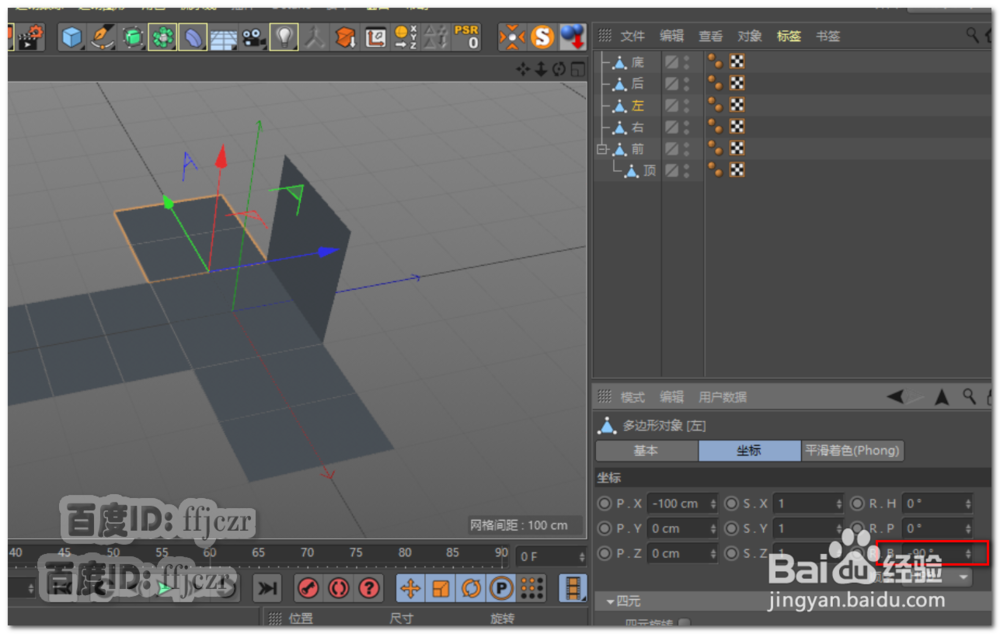Image resolution: width=1000 pixels, height=634 pixels.
Task: Select the 左 polygon object in tree
Action: 637,105
